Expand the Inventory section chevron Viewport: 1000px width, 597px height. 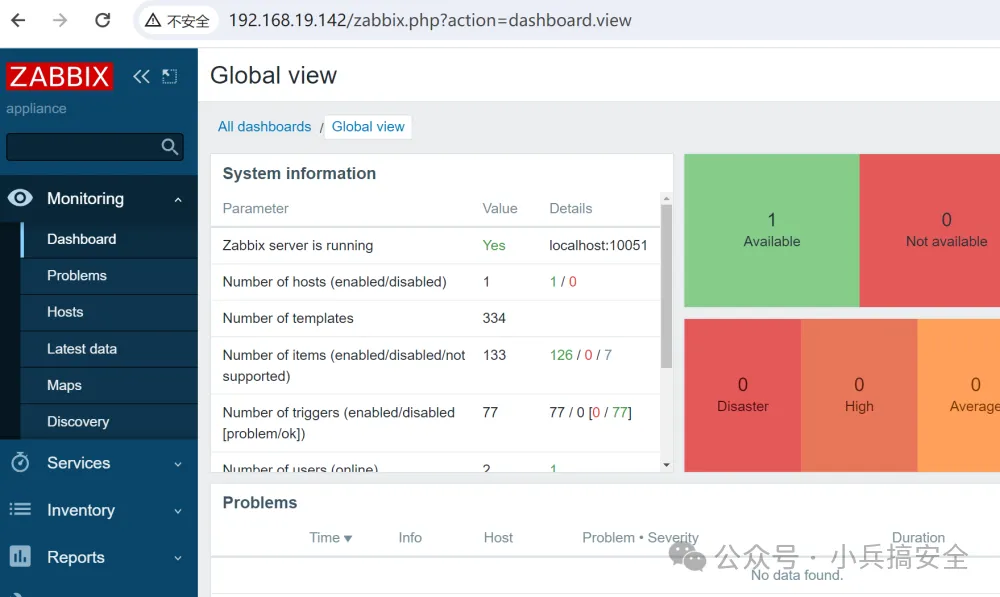(178, 511)
